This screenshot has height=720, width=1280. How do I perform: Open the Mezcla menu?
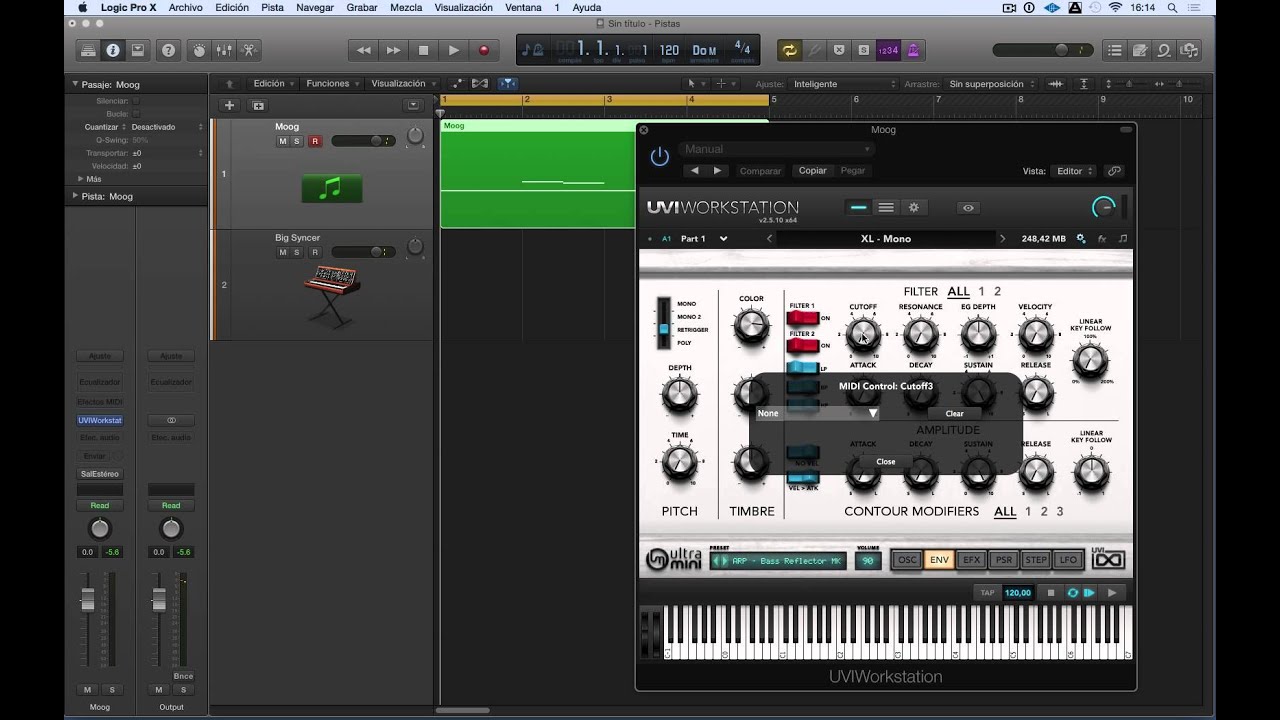406,8
